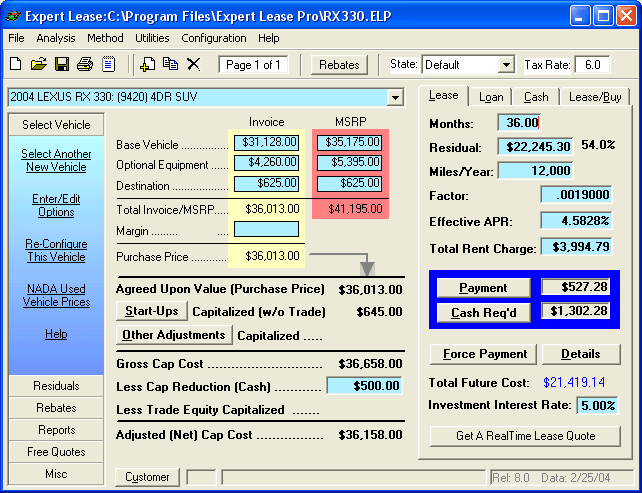The width and height of the screenshot is (642, 493).
Task: Open a file with the folder icon
Action: [x=38, y=64]
